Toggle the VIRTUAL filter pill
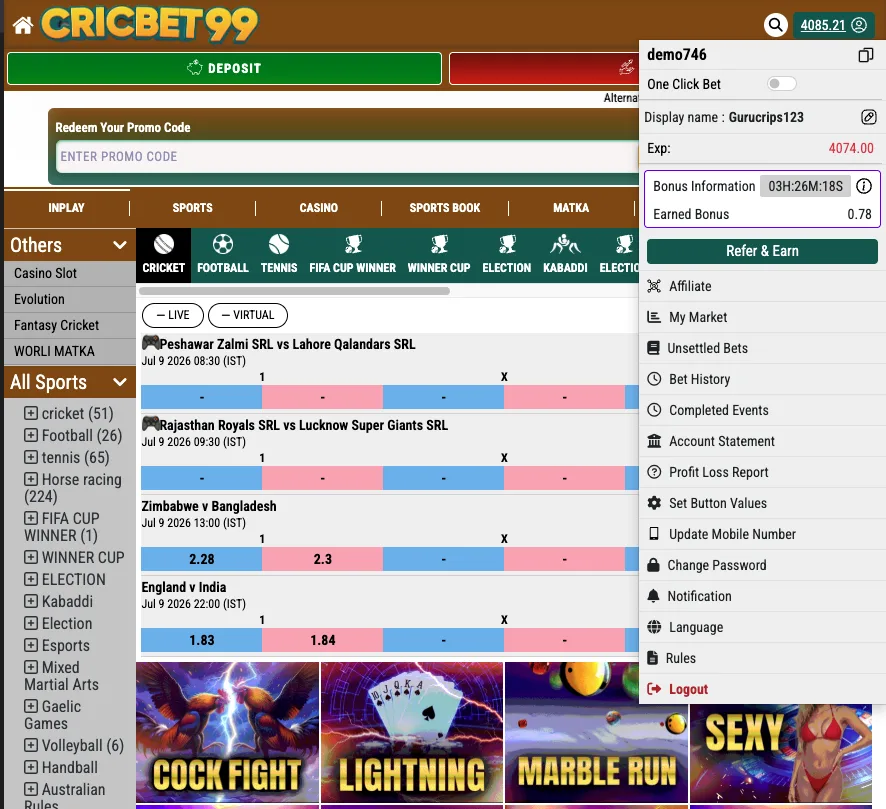Viewport: 886px width, 809px height. pyautogui.click(x=247, y=315)
